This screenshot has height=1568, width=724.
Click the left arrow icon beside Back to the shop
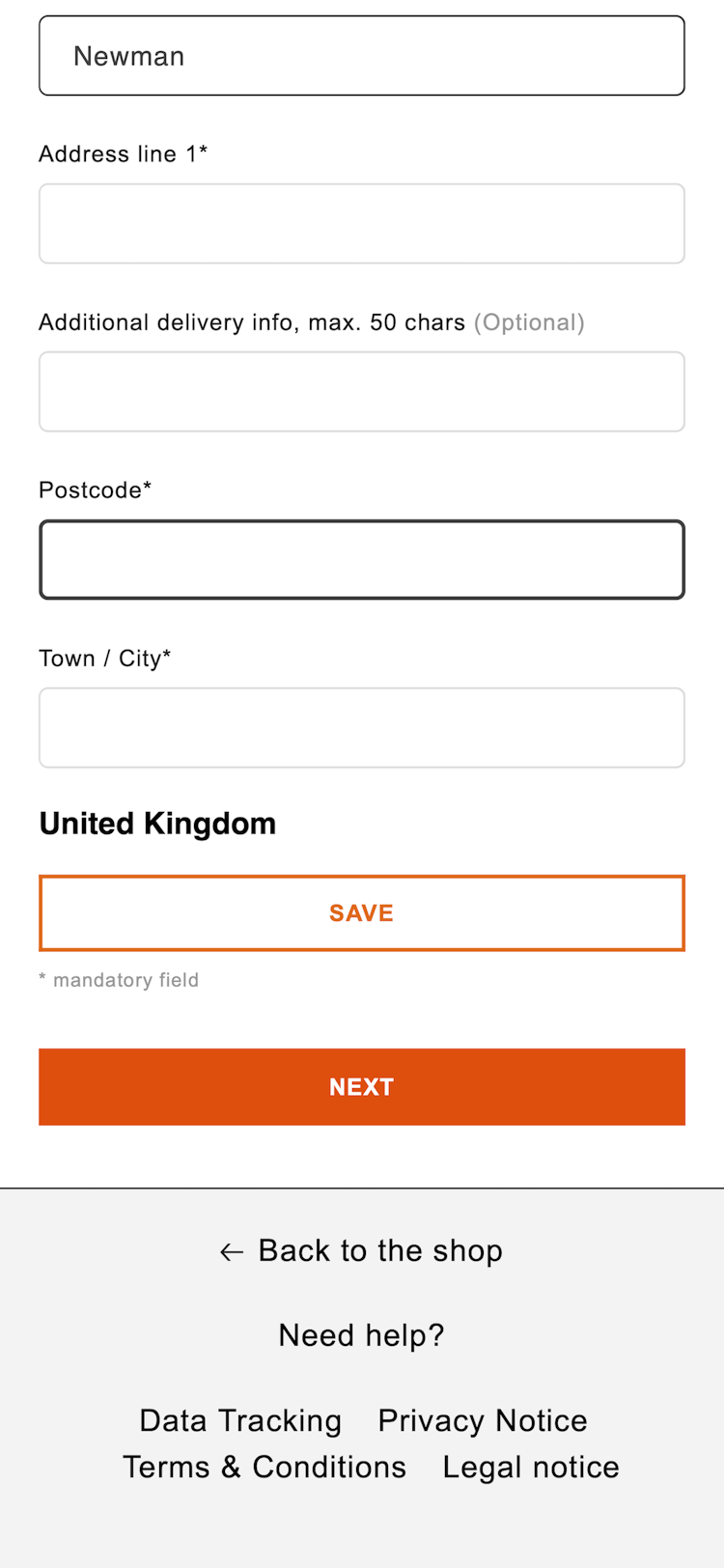pos(231,1252)
